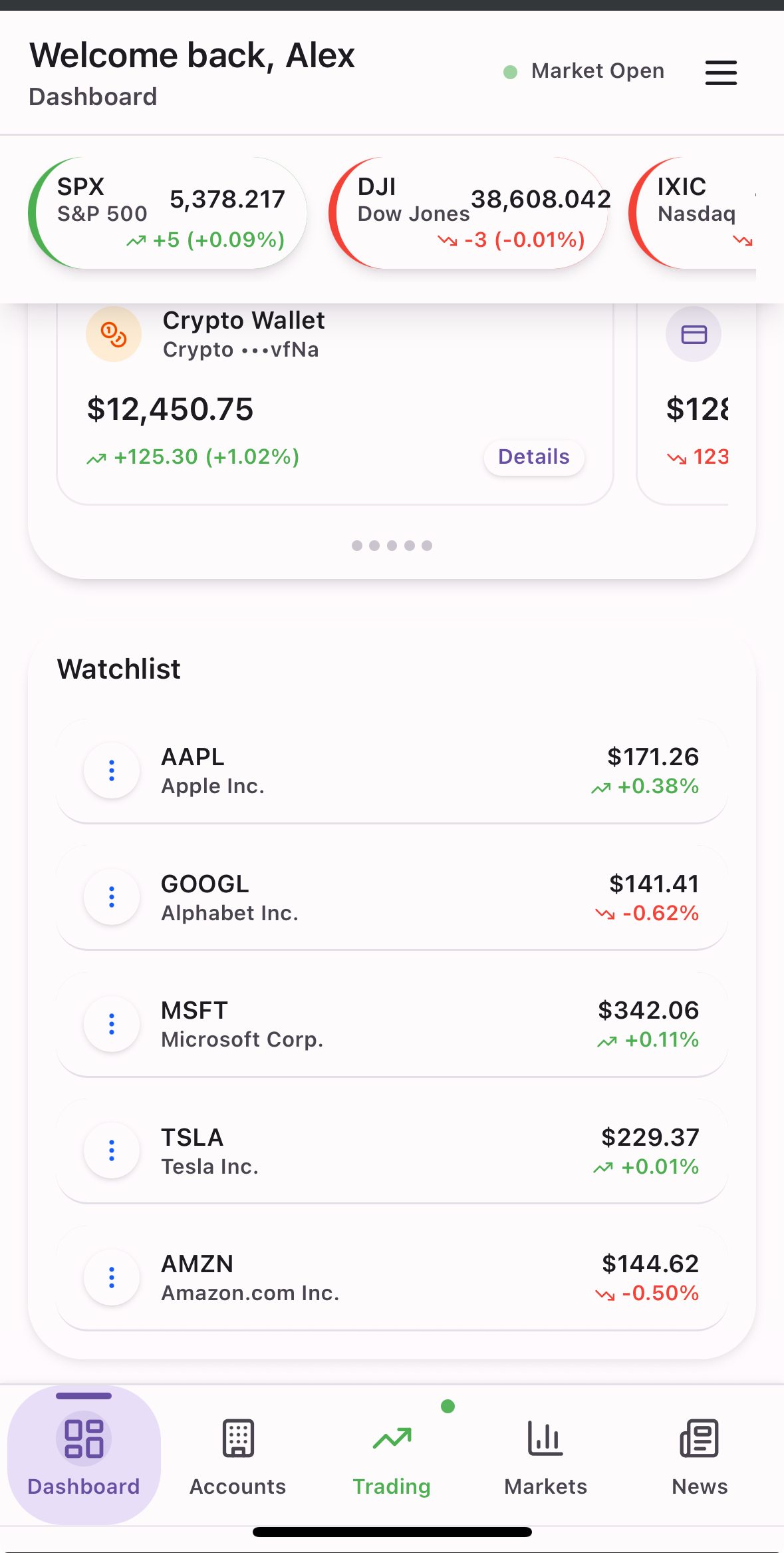The width and height of the screenshot is (784, 1553).
Task: Tap the card account icon
Action: tap(694, 334)
